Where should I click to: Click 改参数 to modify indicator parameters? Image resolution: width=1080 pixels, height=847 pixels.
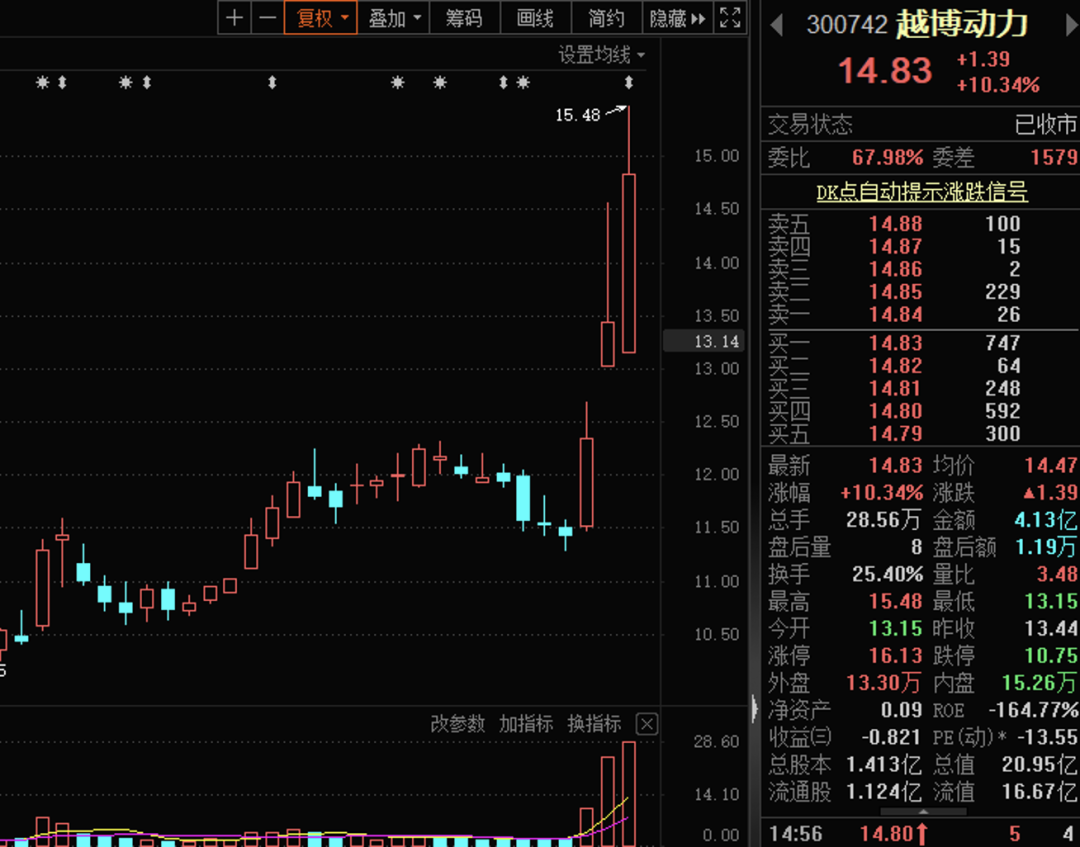[458, 724]
